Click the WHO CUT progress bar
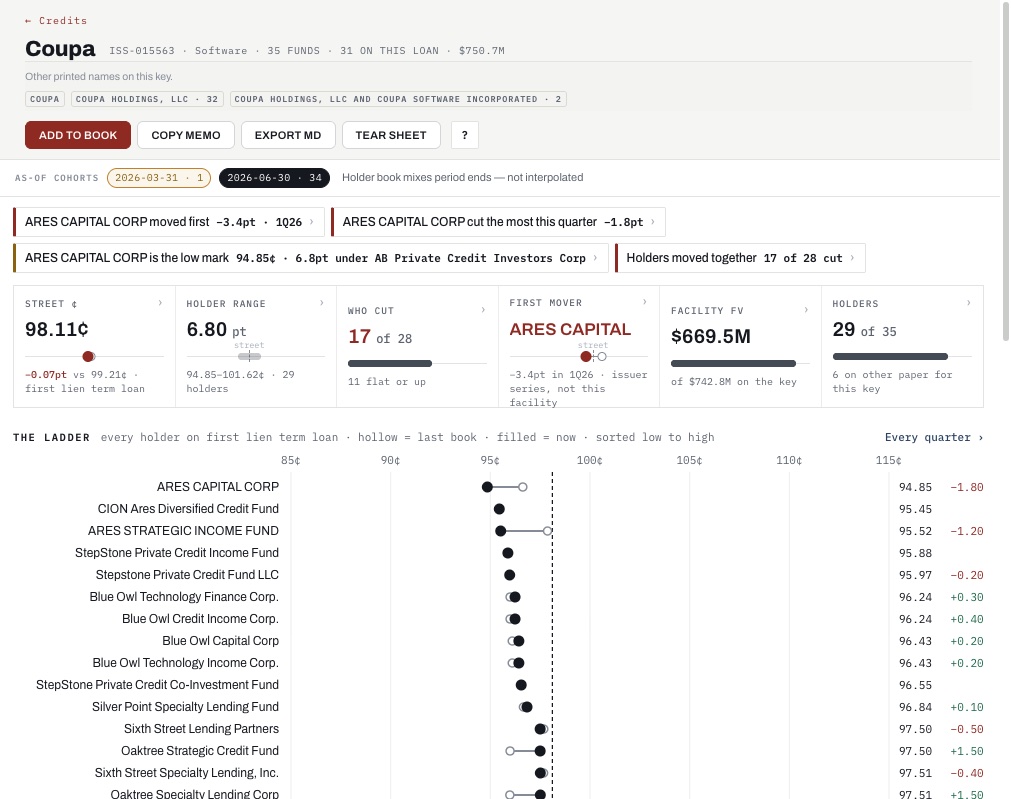Screen dimensions: 1011x799 [x=389, y=364]
